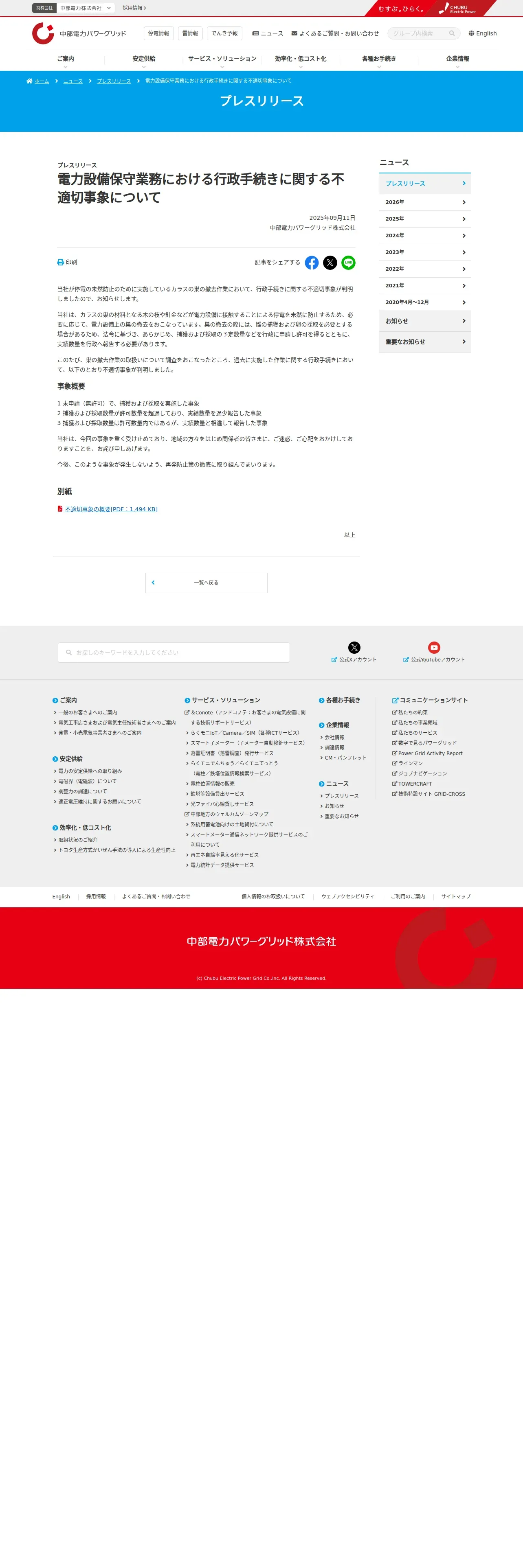Open the official X account icon in footer
523x1568 pixels.
[354, 647]
